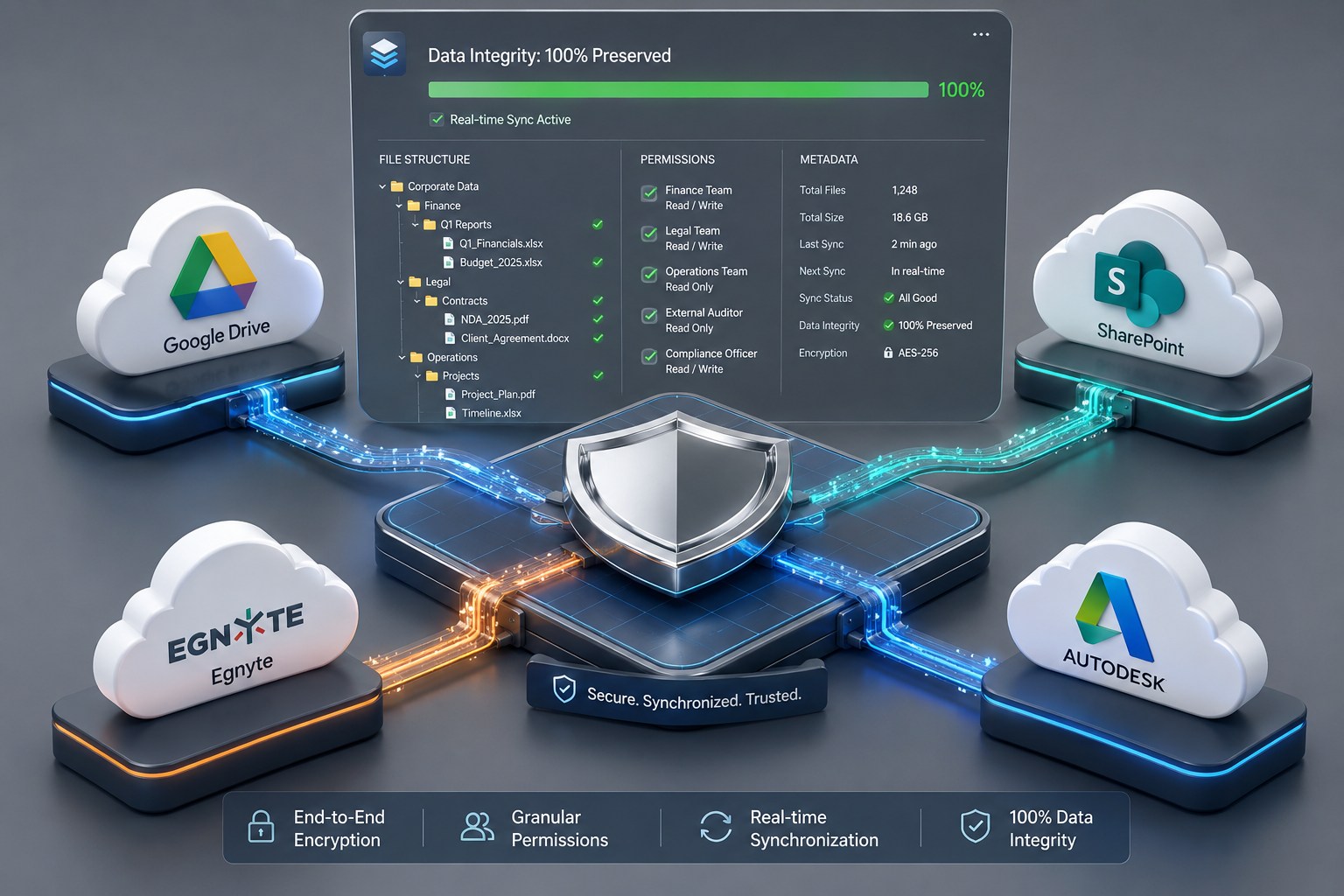Viewport: 1344px width, 896px height.
Task: Click the Q1_Financials.xlsx file icon
Action: click(449, 243)
